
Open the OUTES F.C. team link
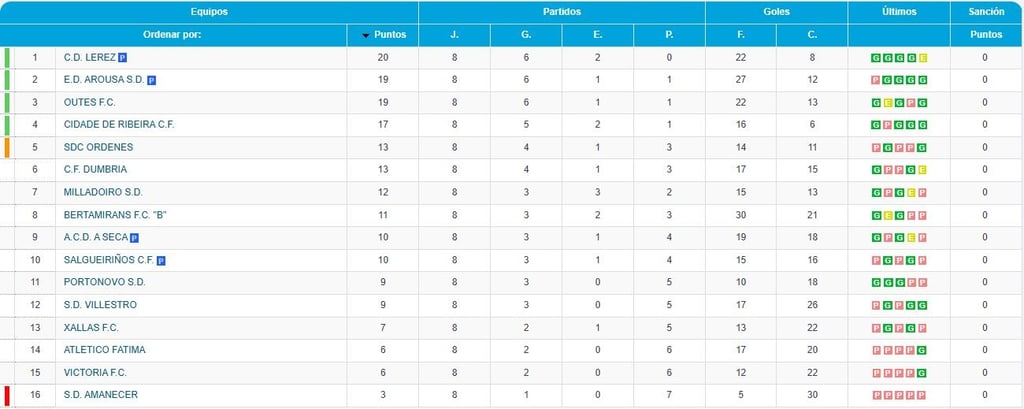(89, 103)
